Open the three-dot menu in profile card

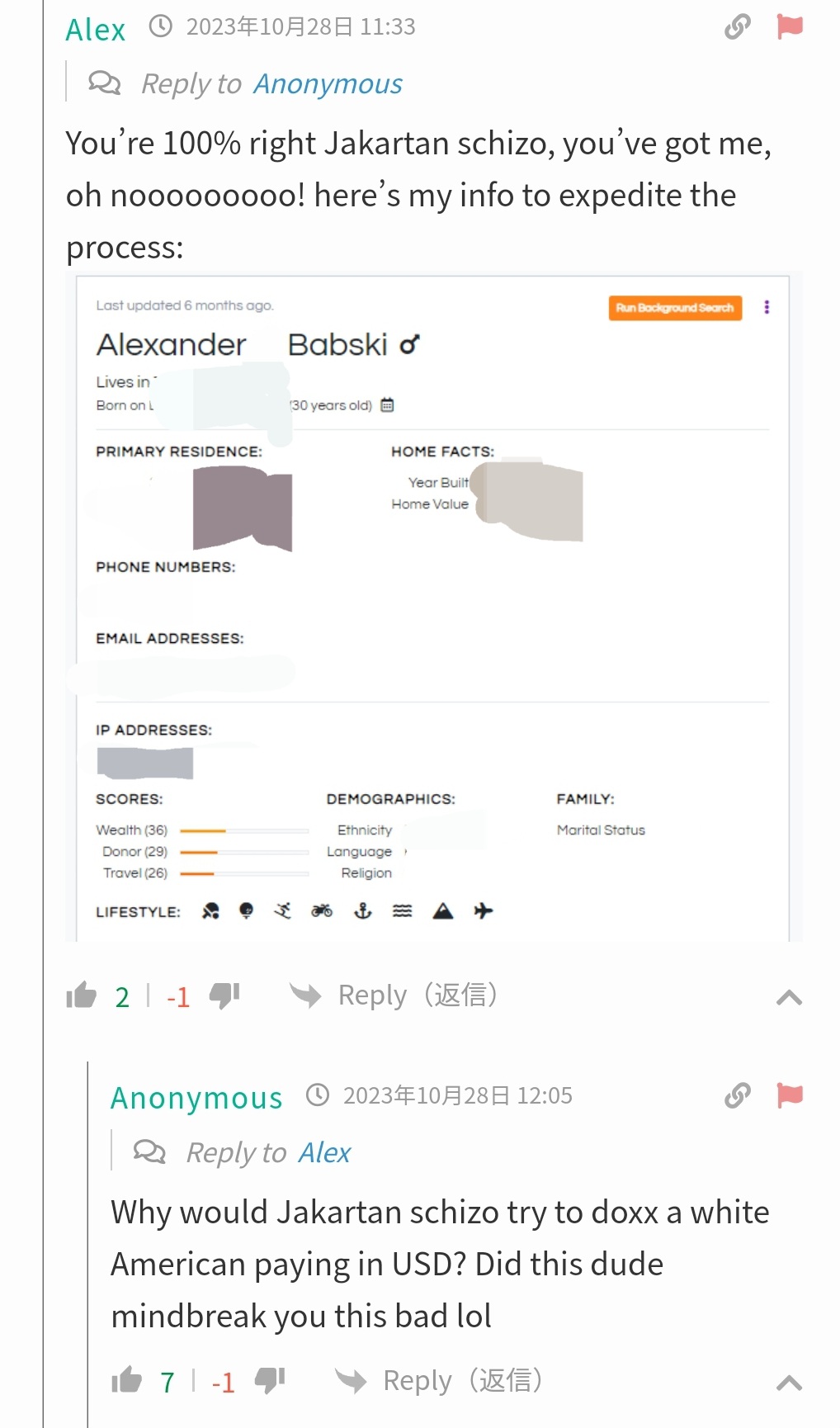click(767, 307)
